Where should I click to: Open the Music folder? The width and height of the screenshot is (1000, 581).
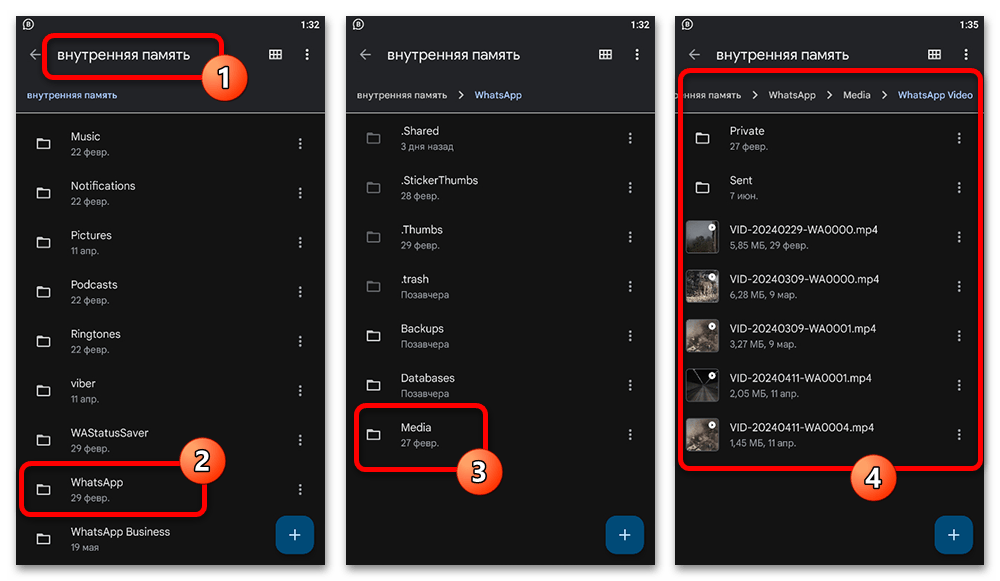coord(170,143)
